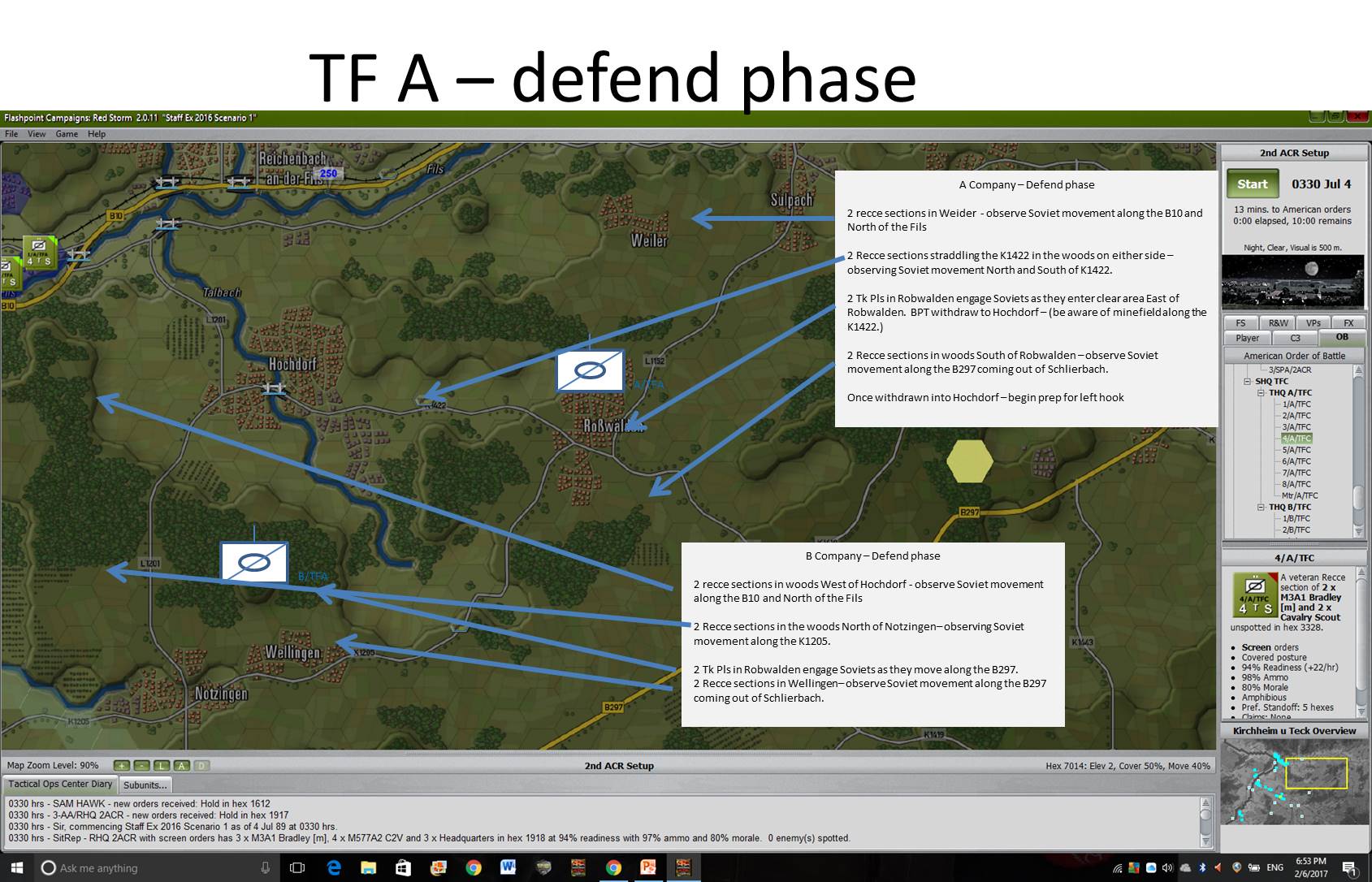
Task: Select 8/A/TFC in the order of battle
Action: pyautogui.click(x=1296, y=484)
